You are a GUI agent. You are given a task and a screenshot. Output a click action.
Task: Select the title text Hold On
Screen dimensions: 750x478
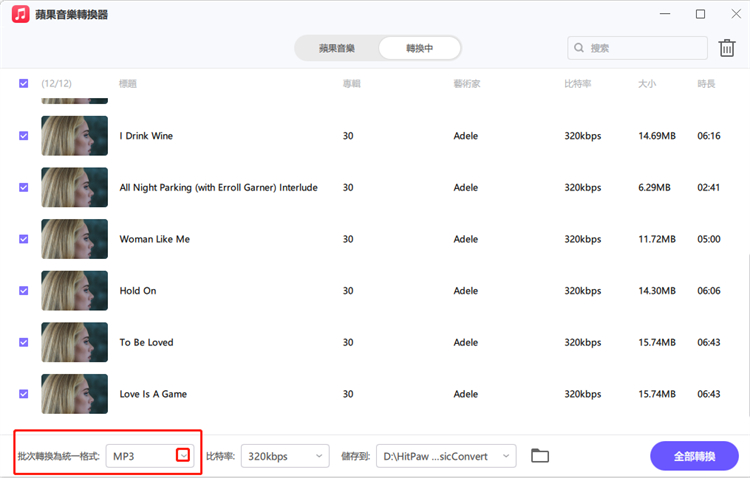(138, 291)
